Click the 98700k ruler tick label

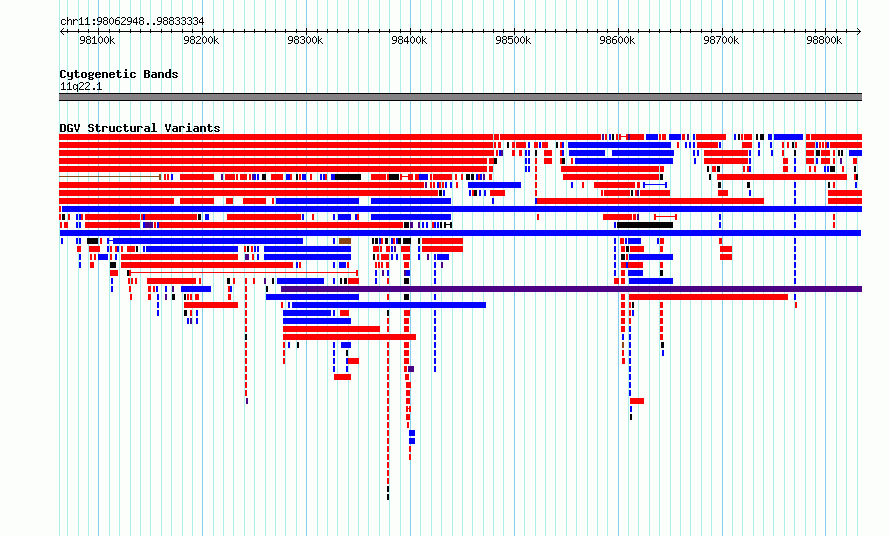click(x=721, y=40)
